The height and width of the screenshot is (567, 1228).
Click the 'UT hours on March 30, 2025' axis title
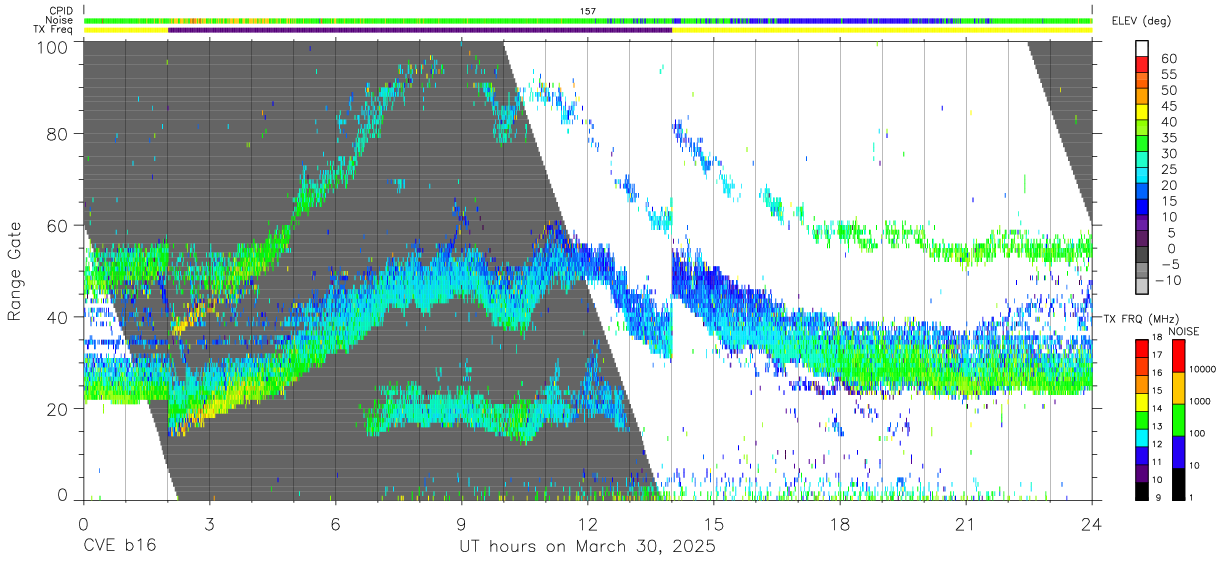[587, 547]
